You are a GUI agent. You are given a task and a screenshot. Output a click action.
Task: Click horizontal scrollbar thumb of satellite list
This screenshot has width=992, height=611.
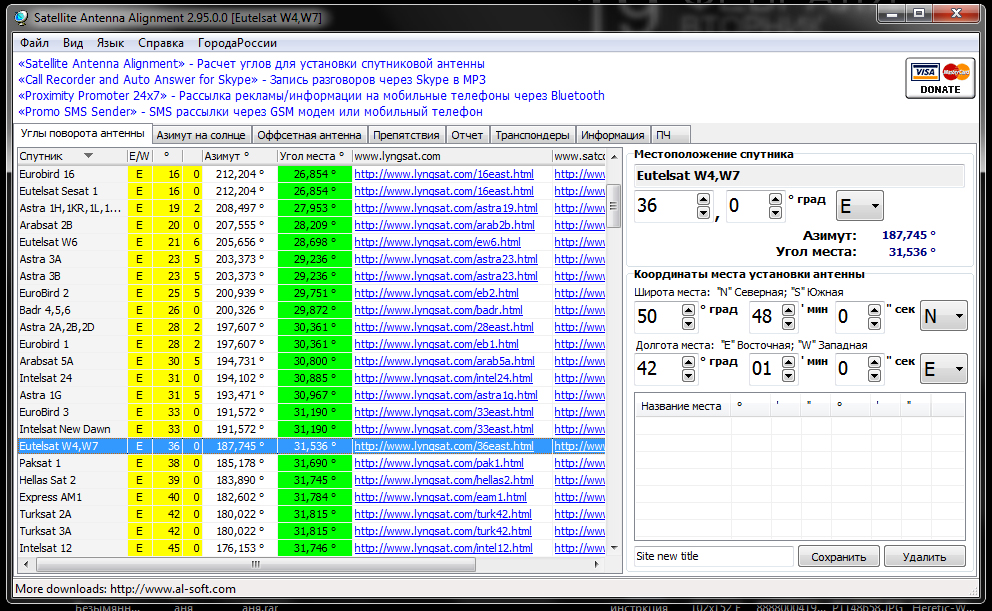coord(256,564)
